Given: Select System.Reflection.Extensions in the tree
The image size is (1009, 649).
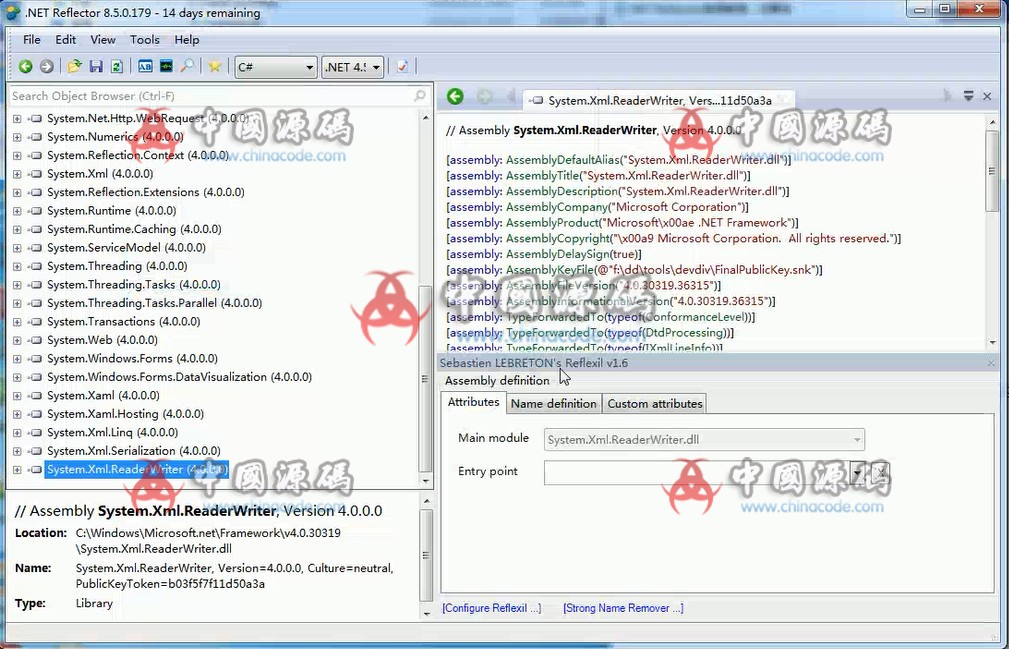Looking at the screenshot, I should (x=145, y=192).
